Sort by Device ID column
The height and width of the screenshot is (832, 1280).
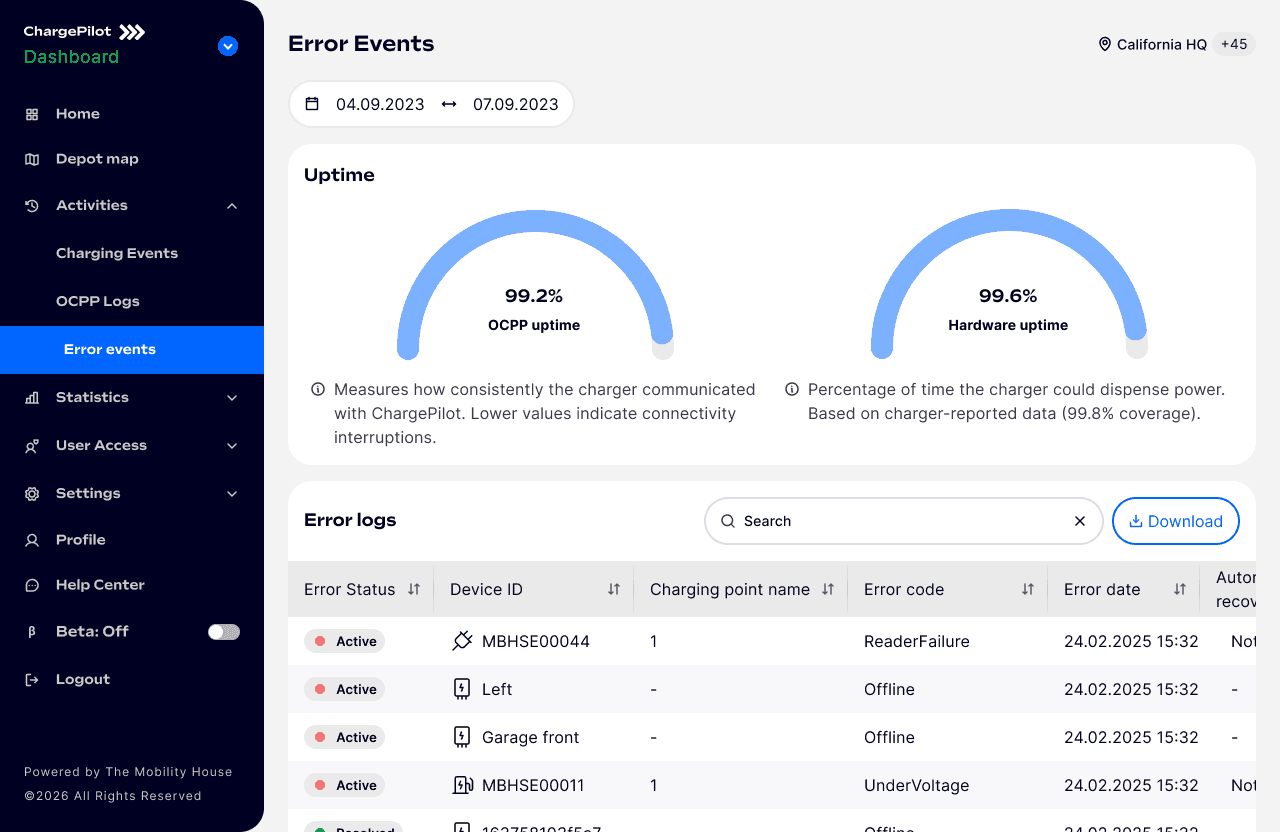(614, 589)
